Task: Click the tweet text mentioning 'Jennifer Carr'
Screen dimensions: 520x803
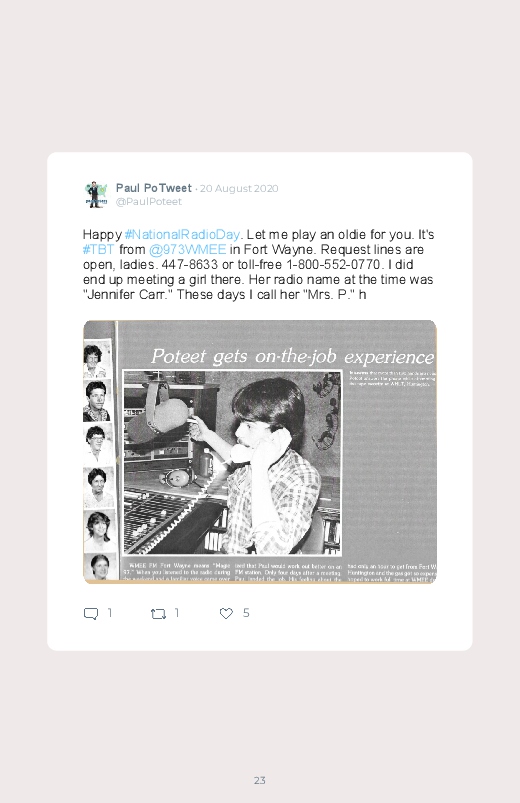Action: [x=258, y=264]
